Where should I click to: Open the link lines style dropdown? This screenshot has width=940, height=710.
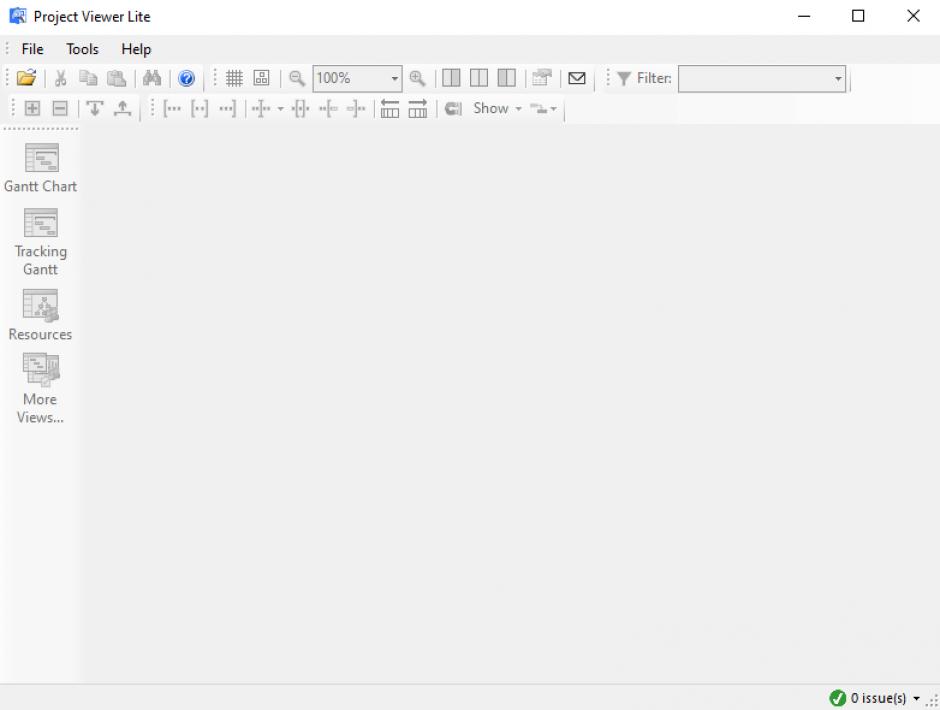(x=544, y=109)
